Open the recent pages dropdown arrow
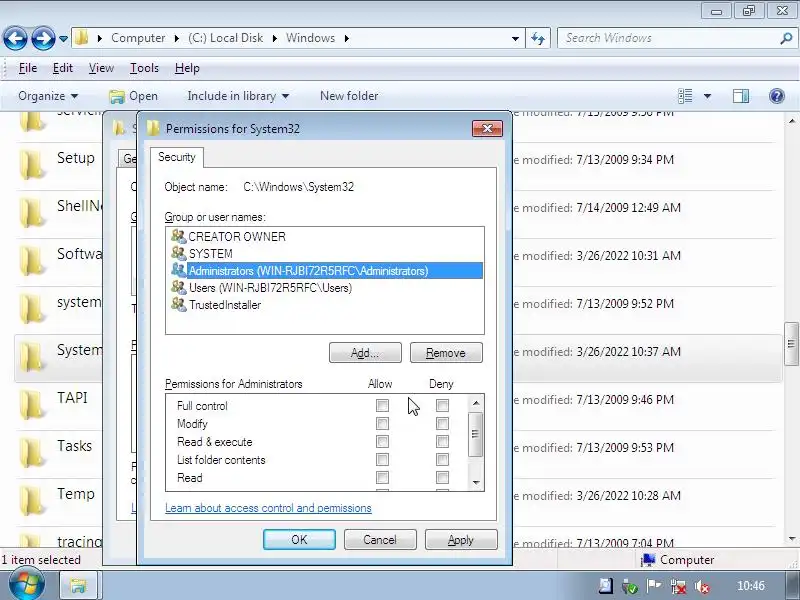Image resolution: width=800 pixels, height=600 pixels. (x=63, y=39)
